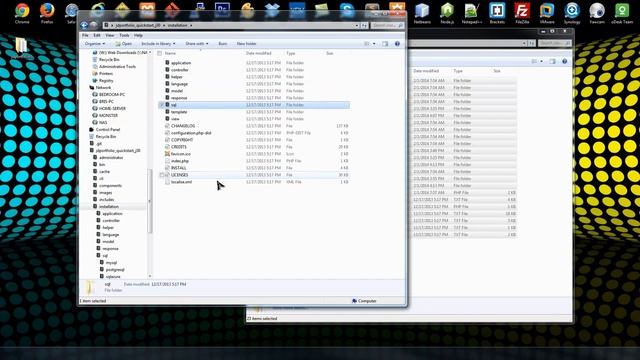Click the Printers icon in navigation pane

coord(95,73)
